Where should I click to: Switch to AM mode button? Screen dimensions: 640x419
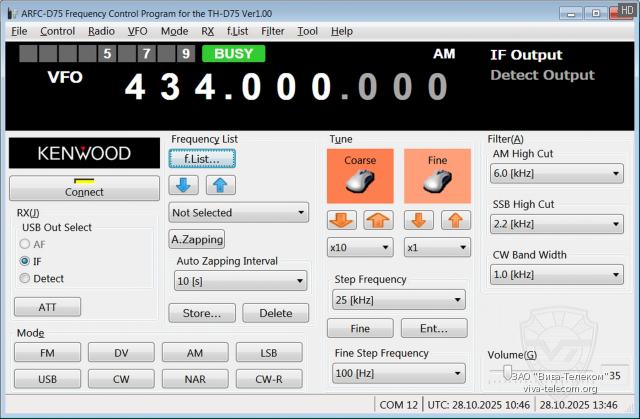click(x=195, y=352)
